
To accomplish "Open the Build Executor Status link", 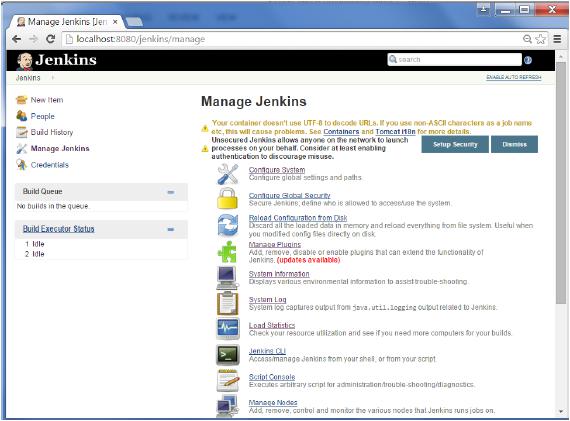I will (59, 229).
